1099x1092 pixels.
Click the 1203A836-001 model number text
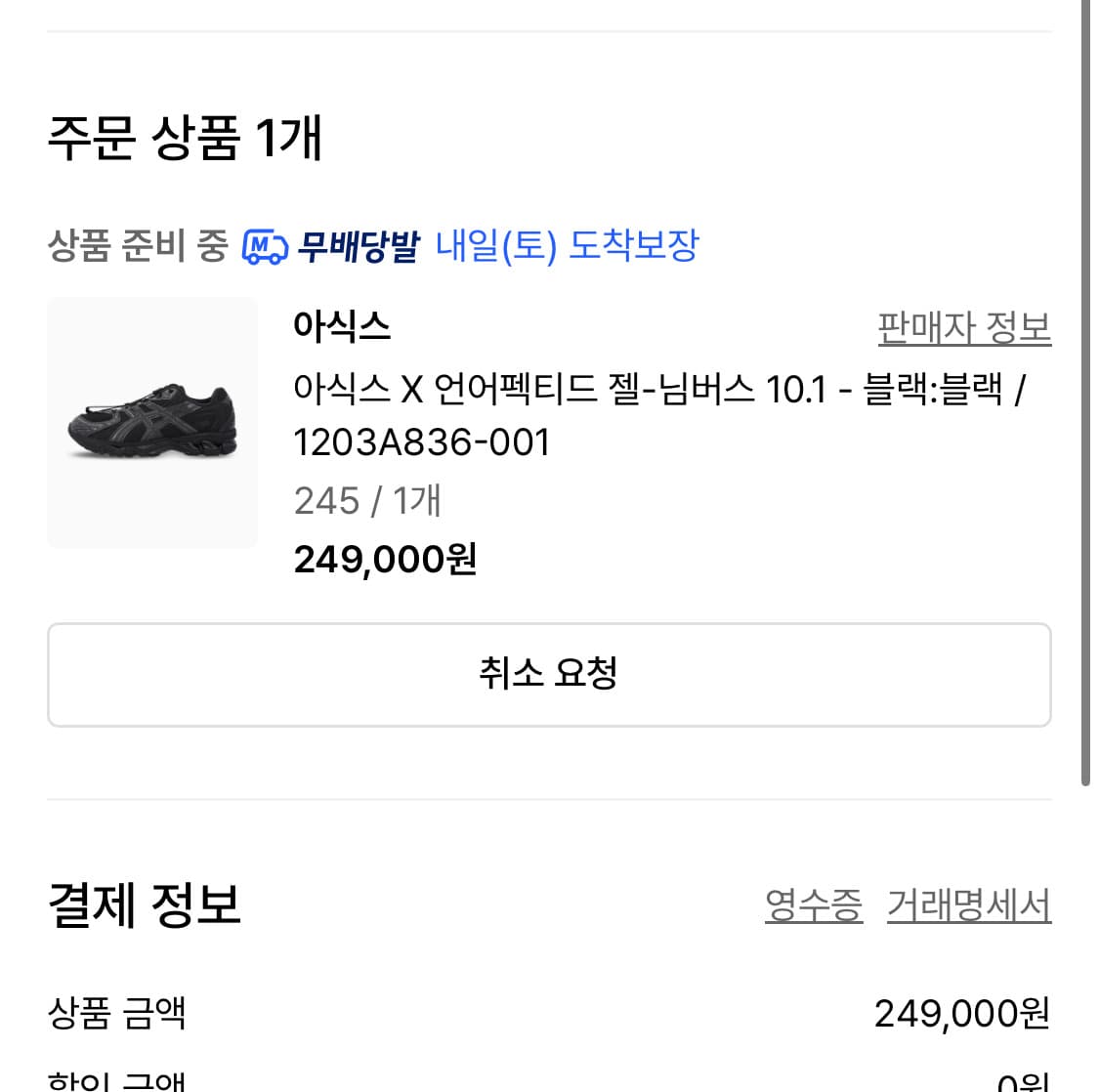[422, 441]
